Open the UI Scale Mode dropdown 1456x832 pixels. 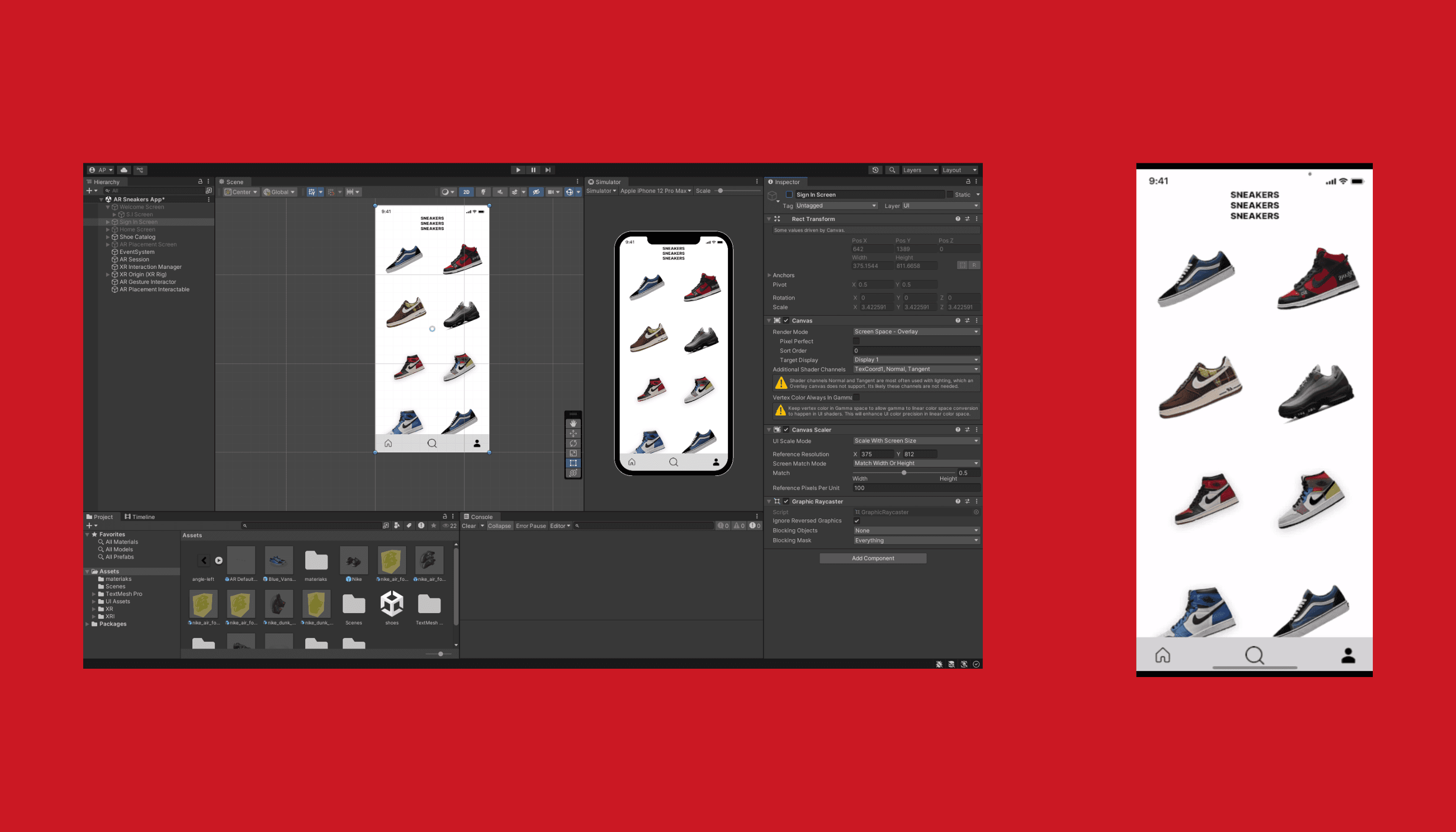pos(916,441)
